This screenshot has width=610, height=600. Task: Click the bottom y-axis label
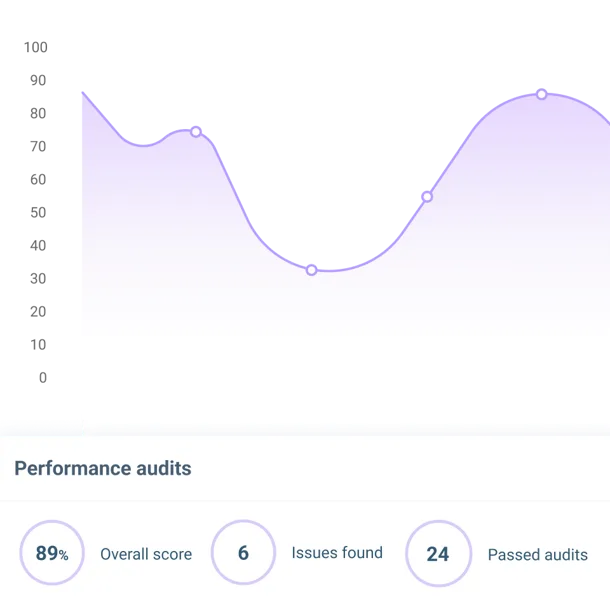click(39, 376)
